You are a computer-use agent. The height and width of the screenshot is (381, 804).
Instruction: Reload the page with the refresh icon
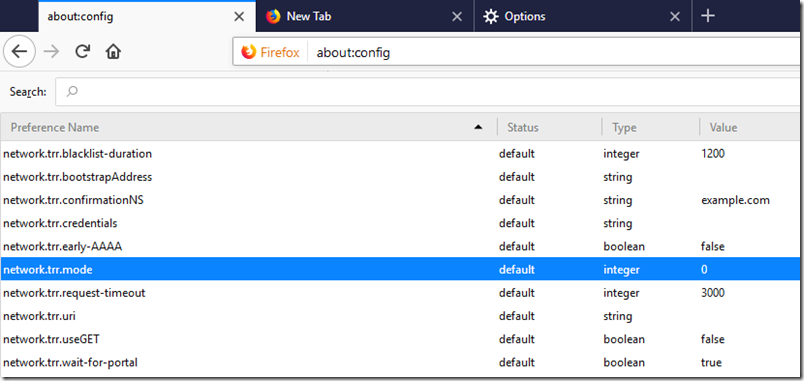tap(83, 51)
